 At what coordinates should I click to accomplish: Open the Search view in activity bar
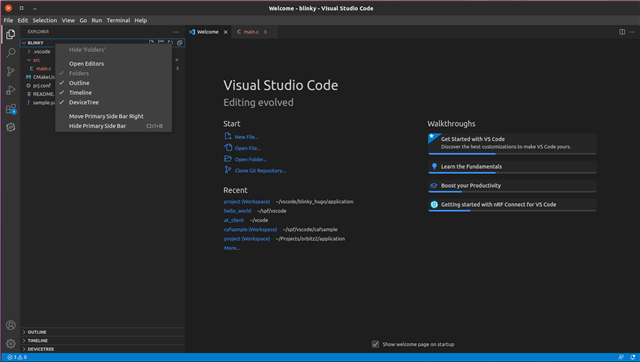11,53
